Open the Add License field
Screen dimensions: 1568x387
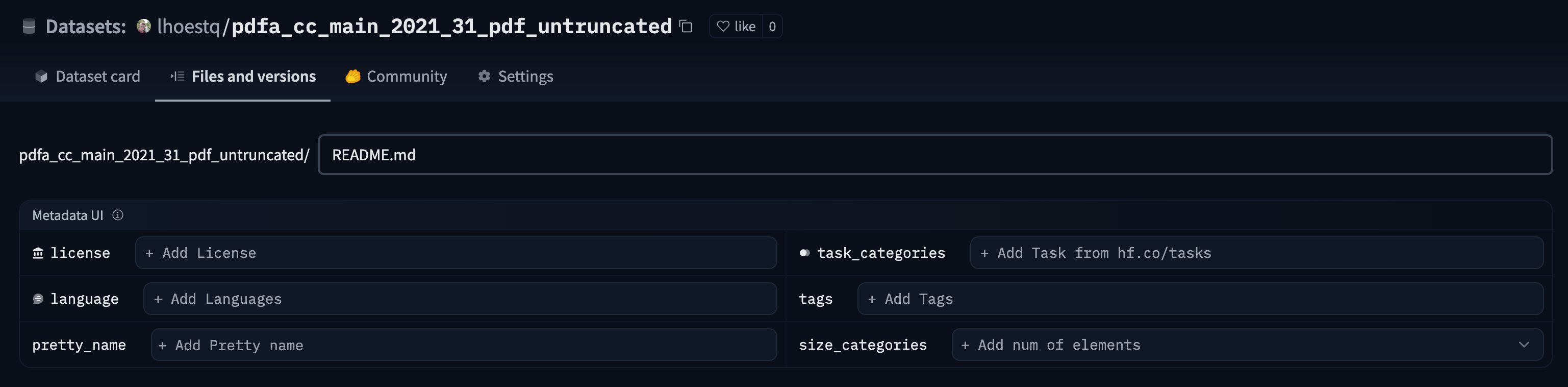coord(456,253)
